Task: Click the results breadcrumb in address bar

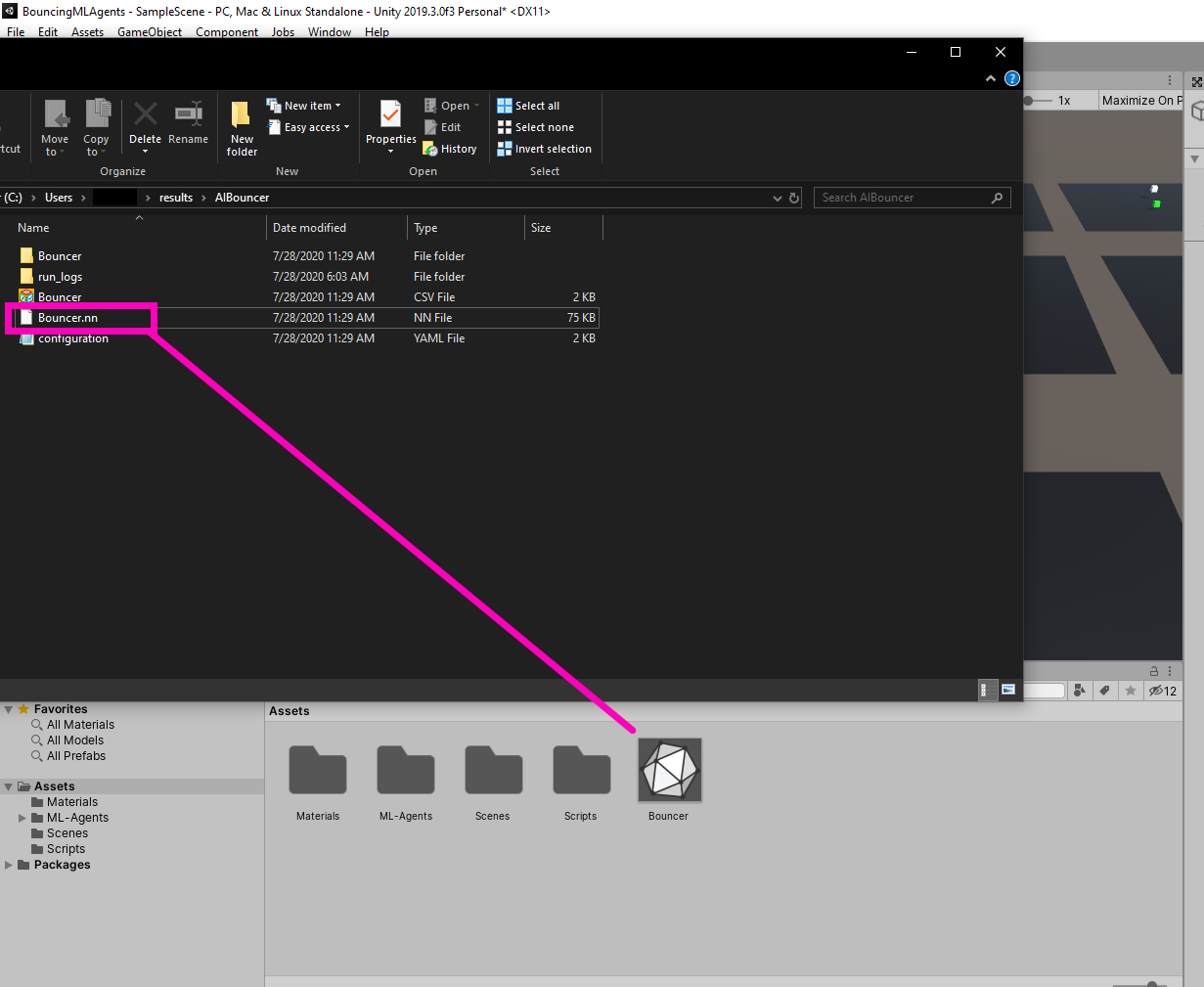Action: click(x=176, y=198)
